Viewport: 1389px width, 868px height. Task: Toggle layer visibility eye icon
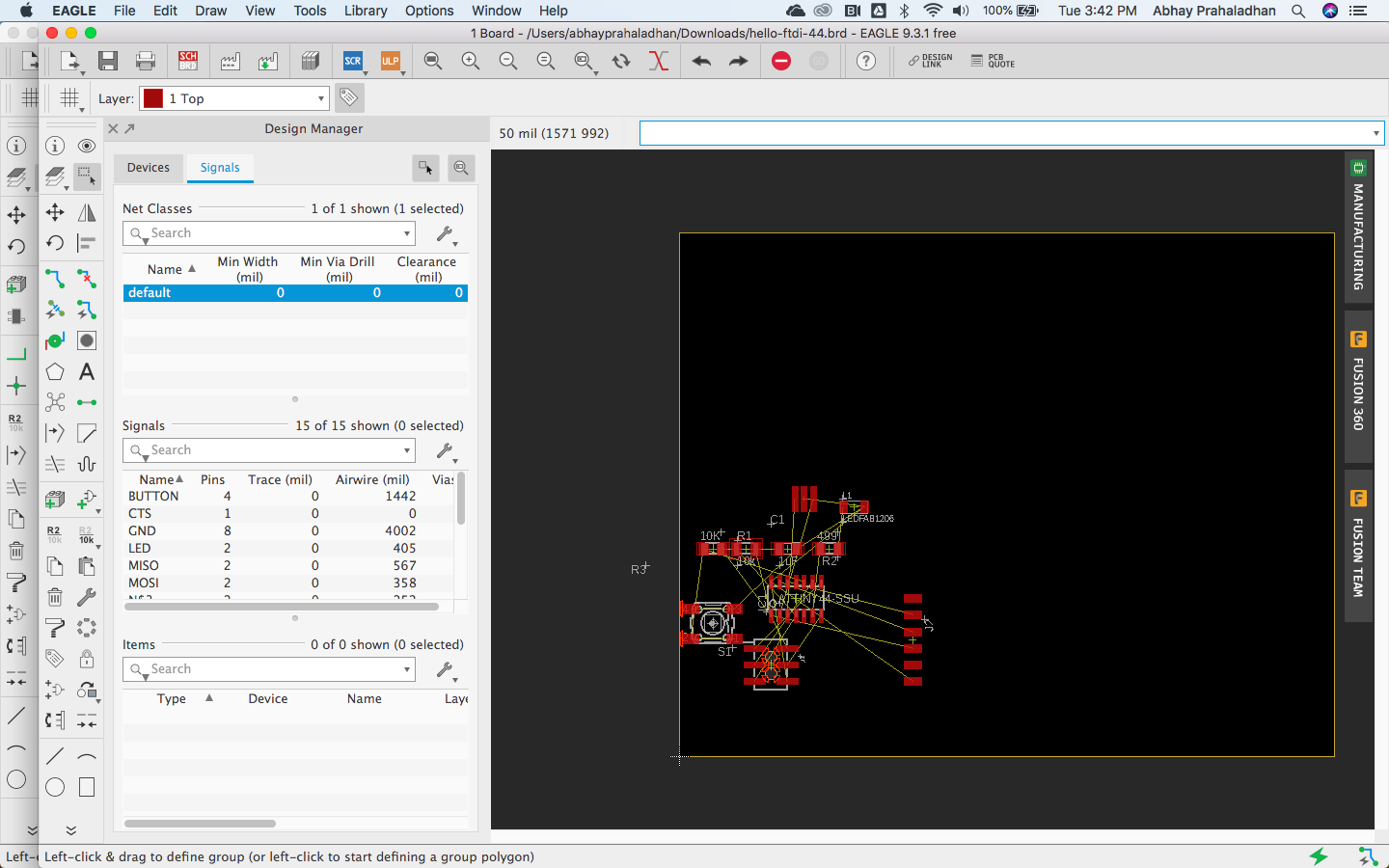(x=87, y=146)
